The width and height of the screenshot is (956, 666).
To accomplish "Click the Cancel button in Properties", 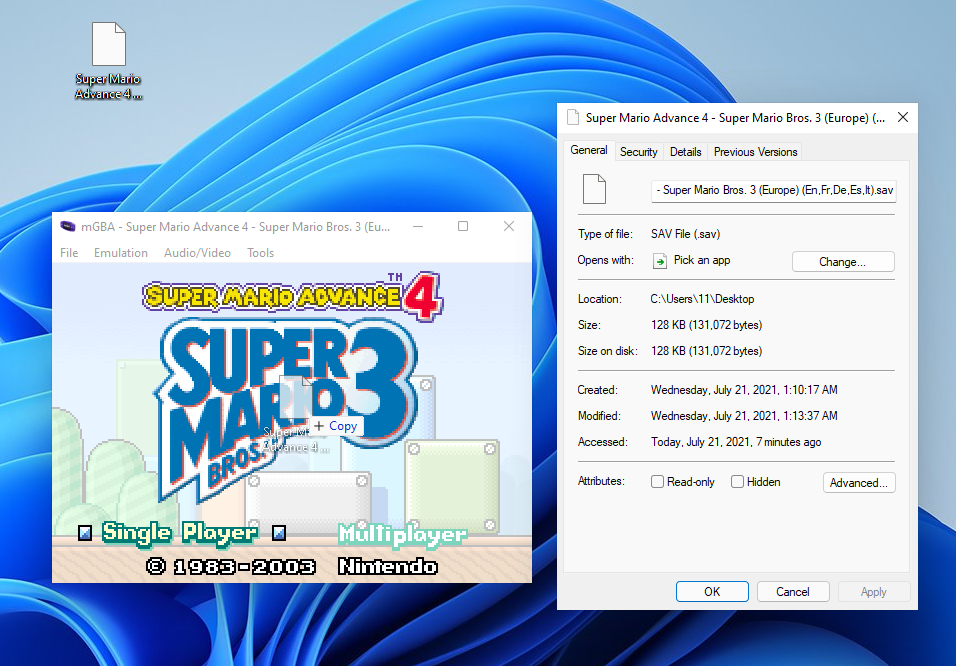I will coord(793,592).
